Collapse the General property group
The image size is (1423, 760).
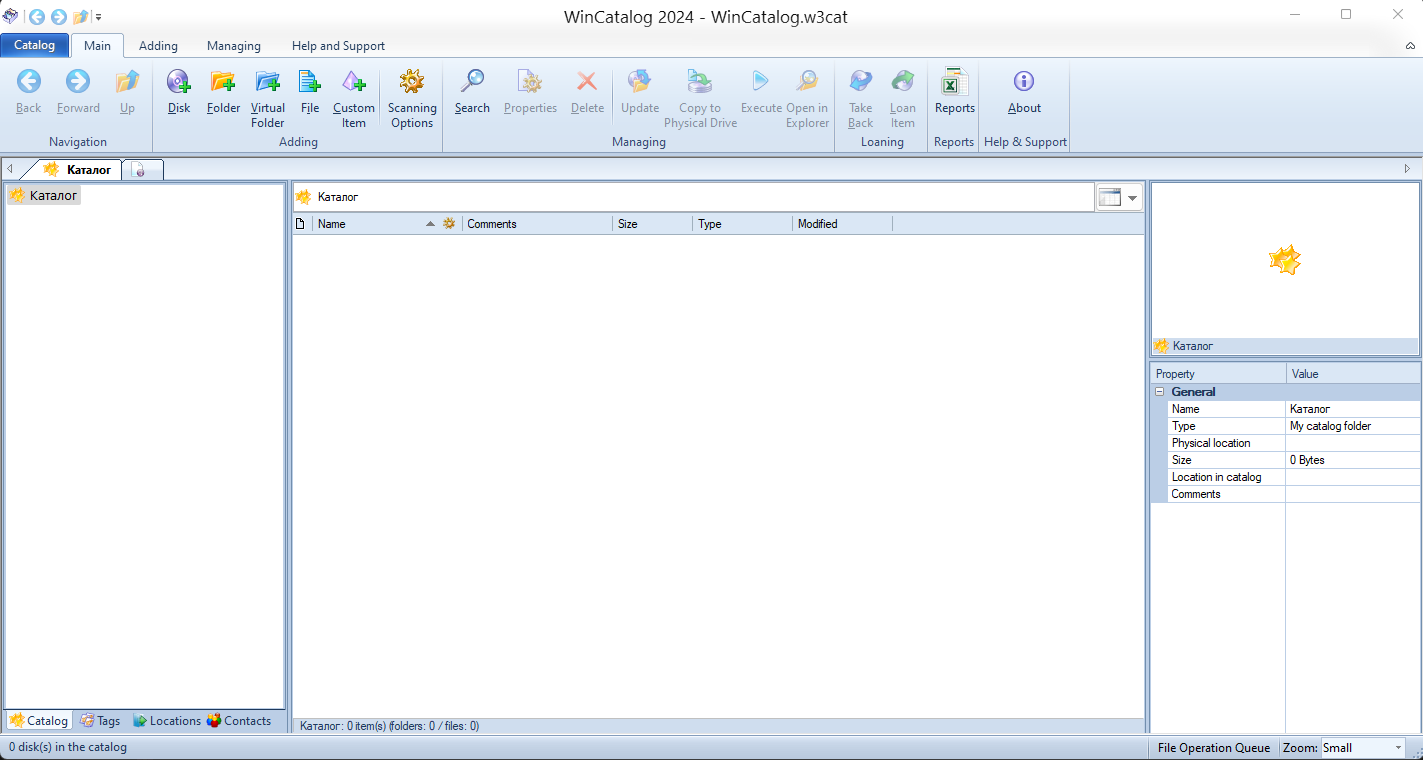(x=1160, y=392)
